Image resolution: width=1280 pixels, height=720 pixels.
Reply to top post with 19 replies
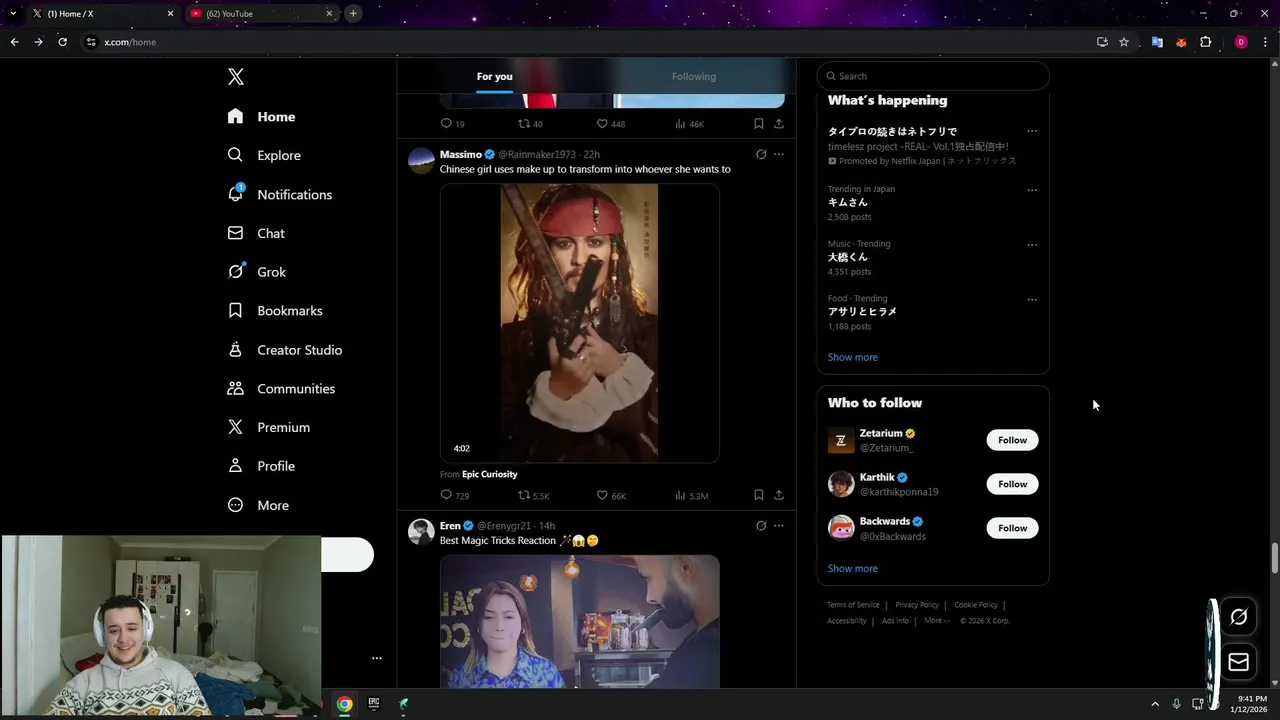click(452, 124)
